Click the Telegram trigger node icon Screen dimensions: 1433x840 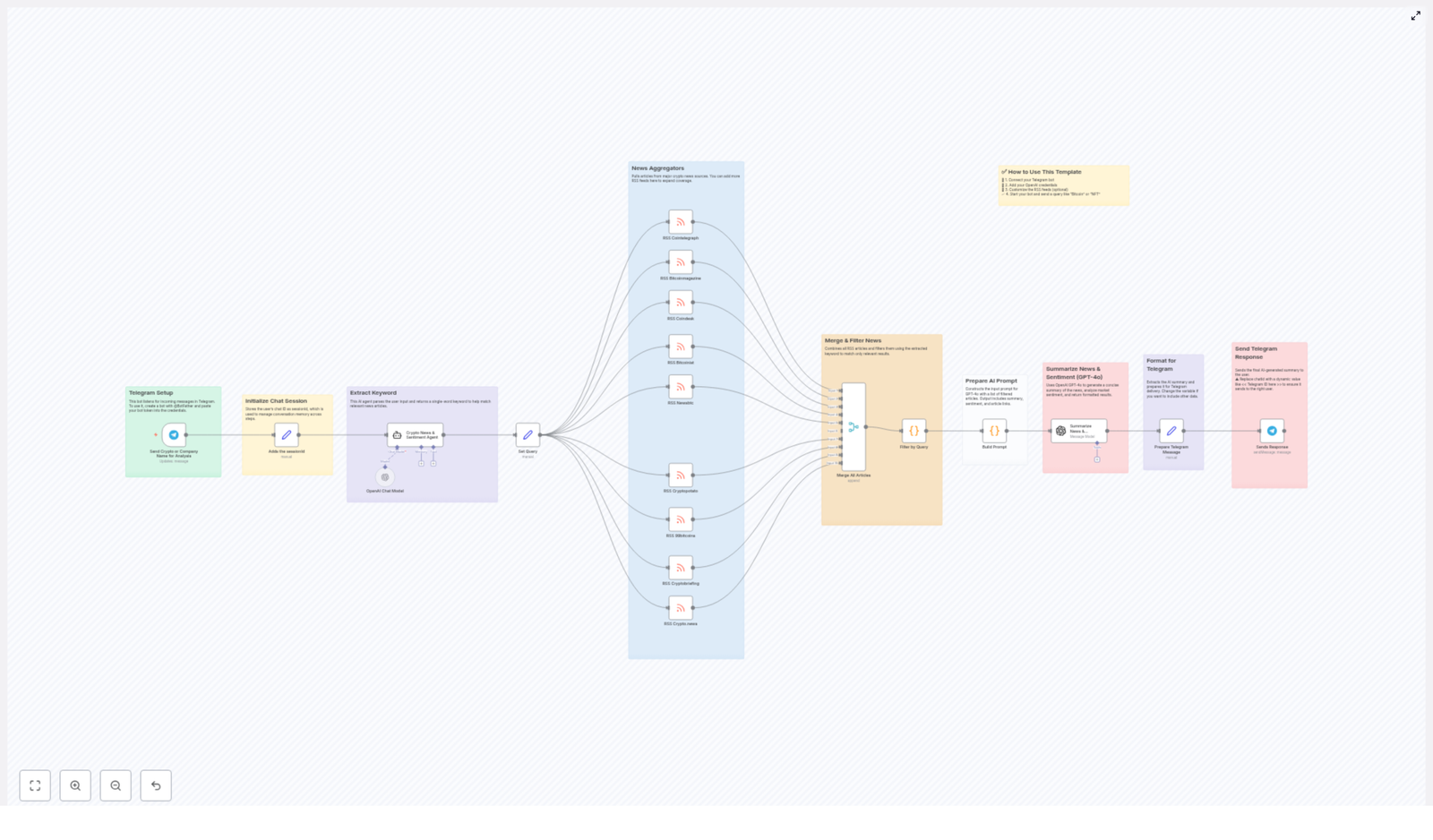coord(174,435)
